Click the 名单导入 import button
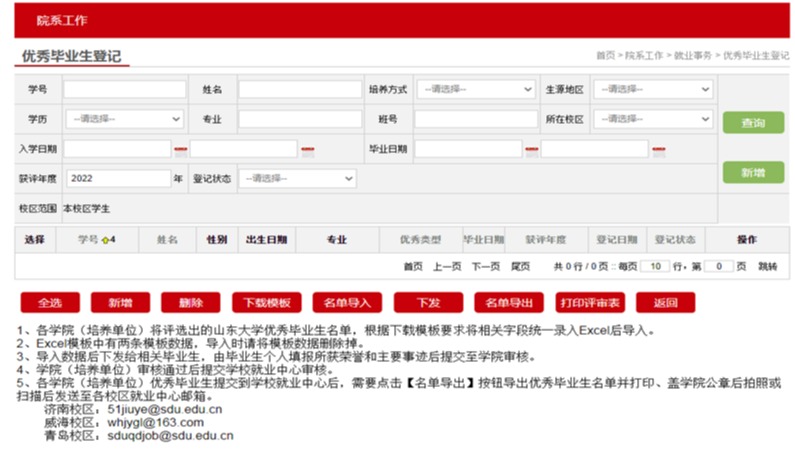 click(347, 303)
